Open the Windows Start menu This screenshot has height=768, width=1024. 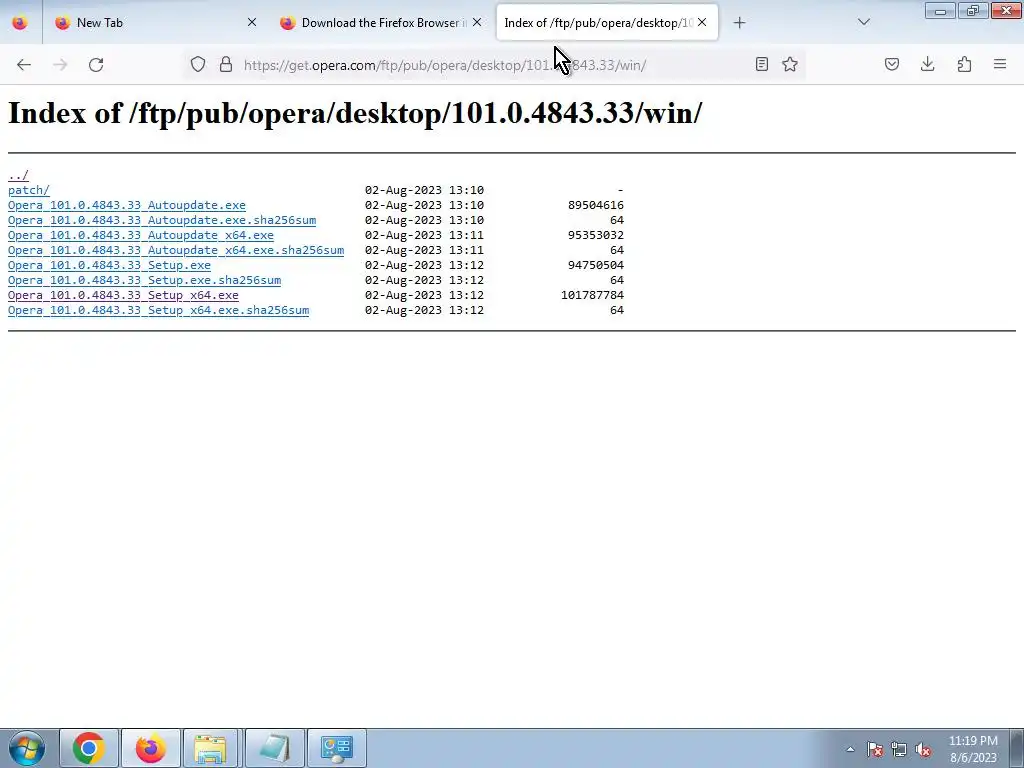point(27,748)
